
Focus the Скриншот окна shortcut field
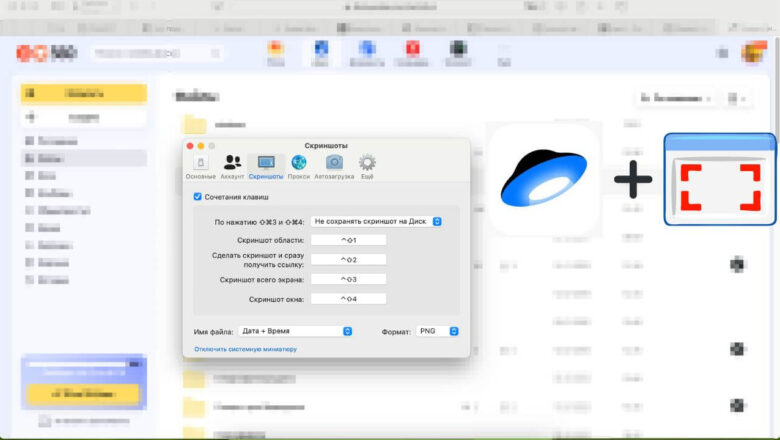pyautogui.click(x=349, y=299)
